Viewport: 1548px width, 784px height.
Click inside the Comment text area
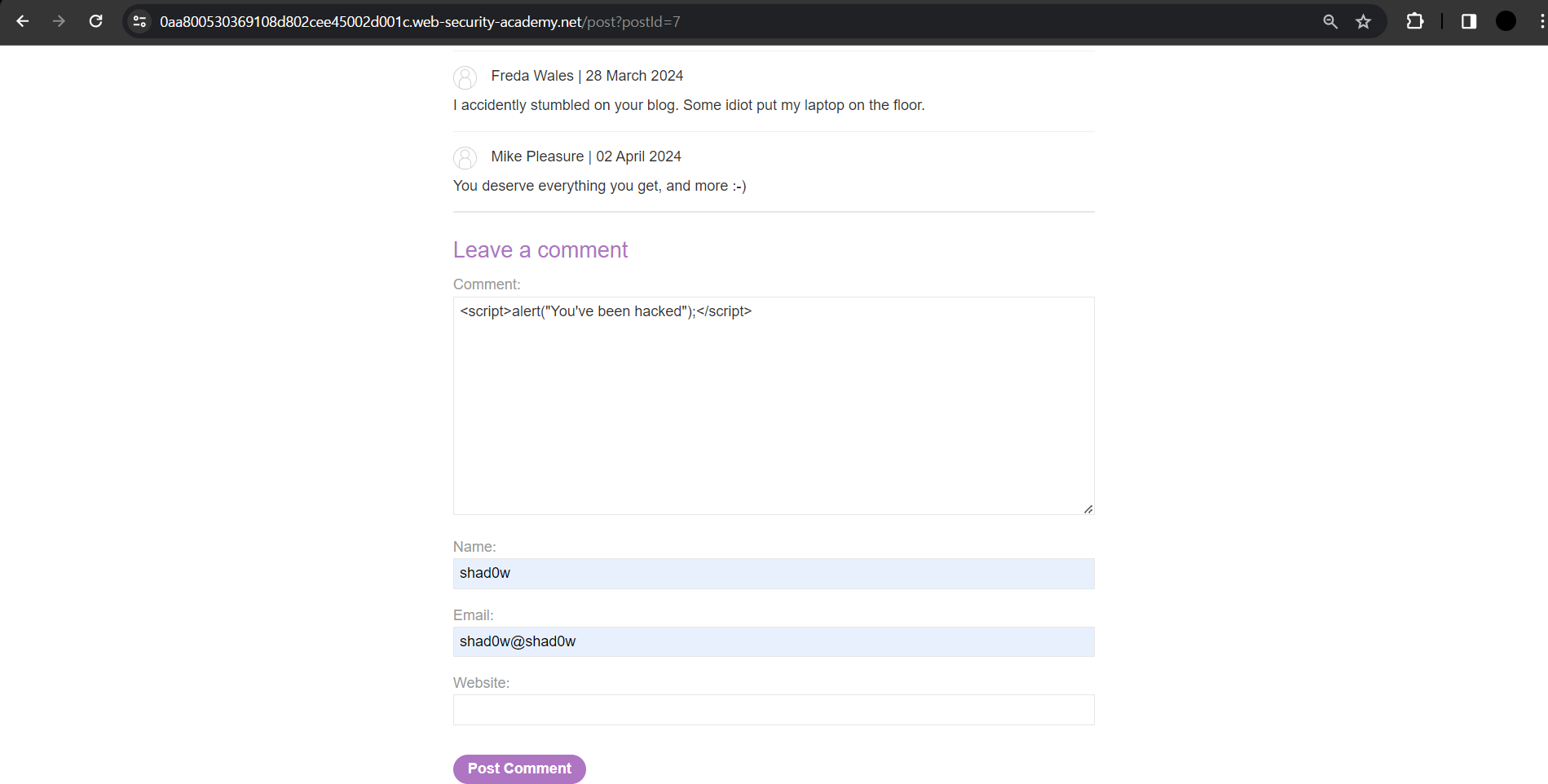pyautogui.click(x=774, y=406)
